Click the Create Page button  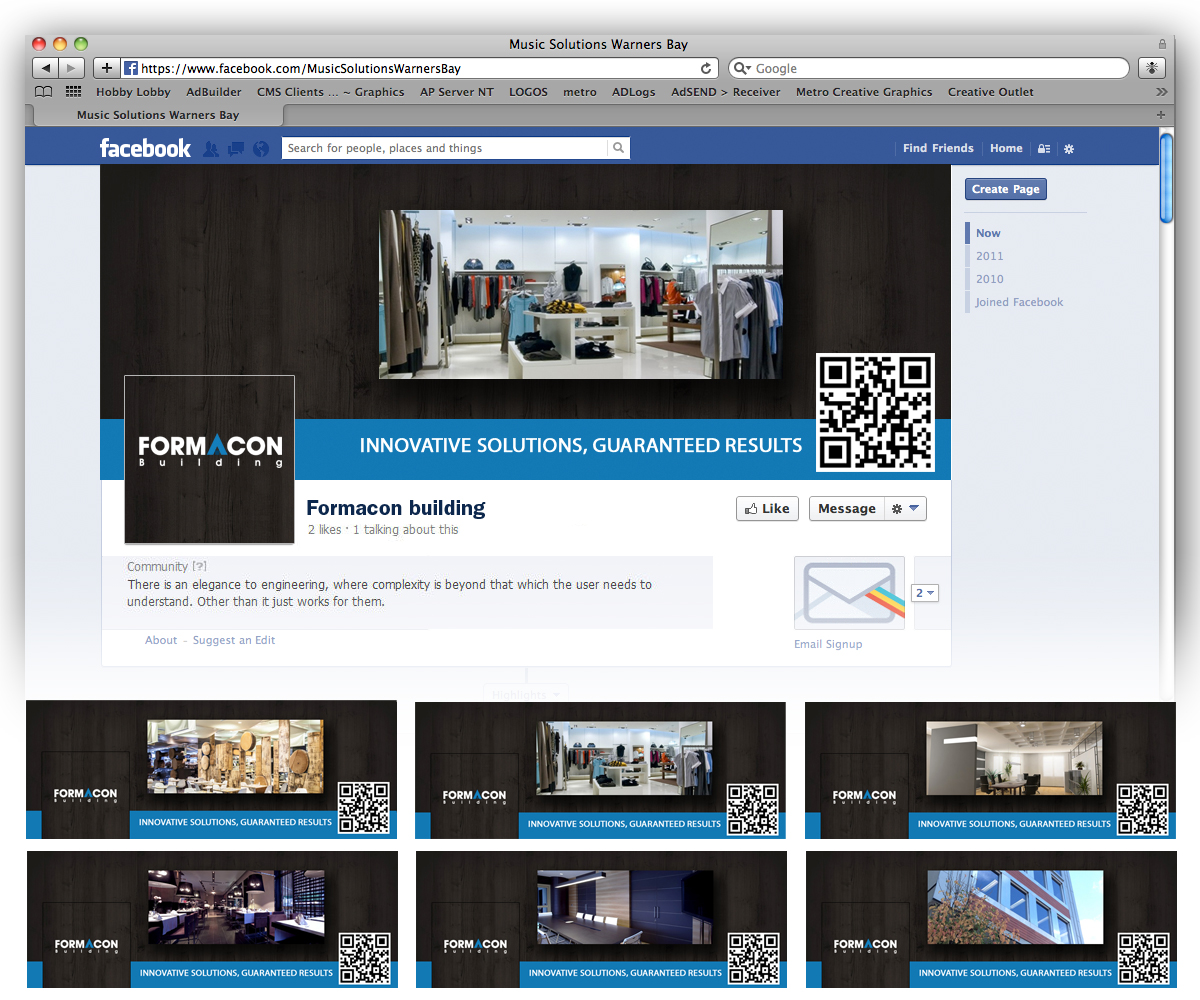[1005, 189]
